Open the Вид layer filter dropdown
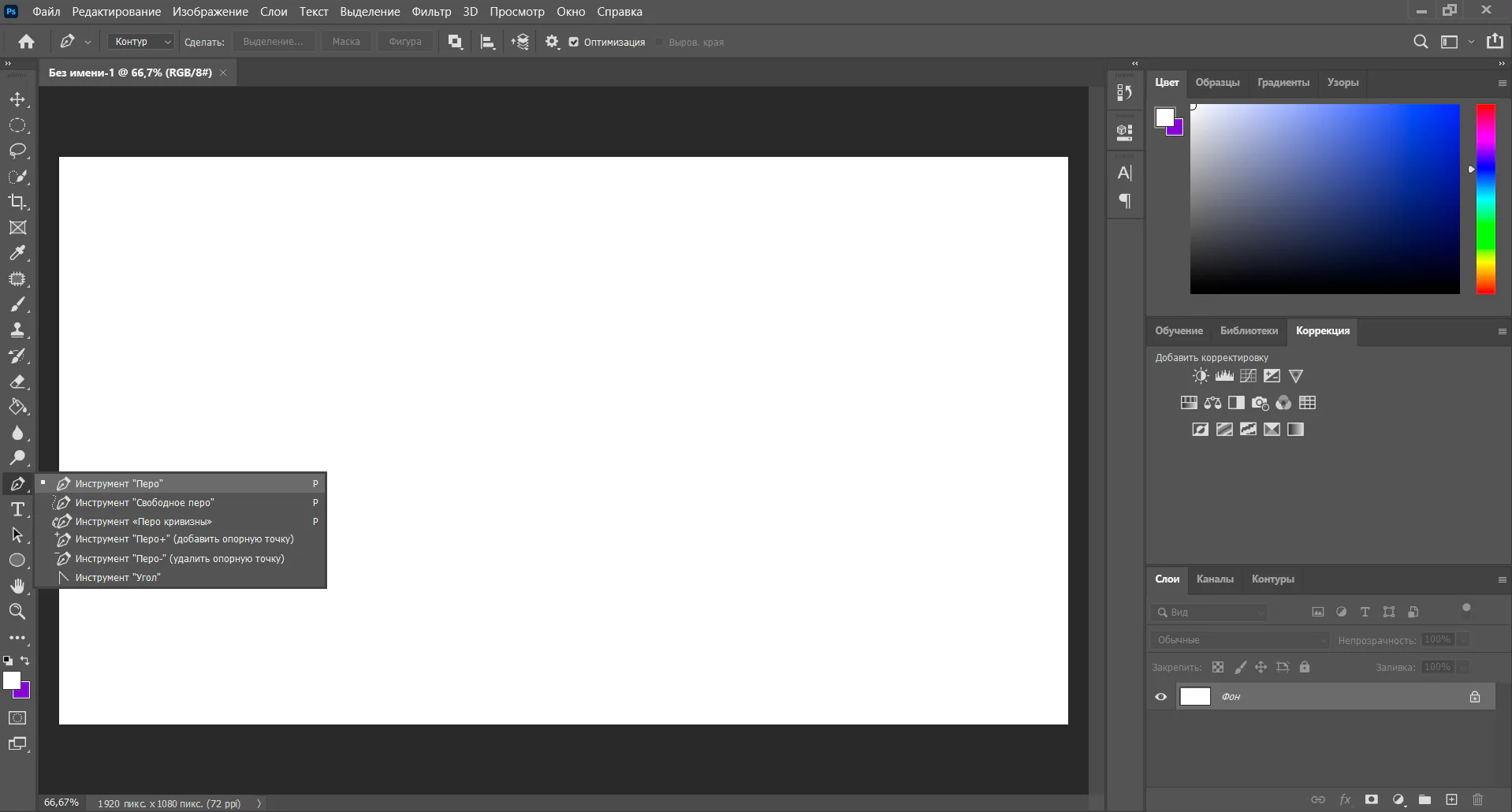Image resolution: width=1512 pixels, height=812 pixels. 1208,613
